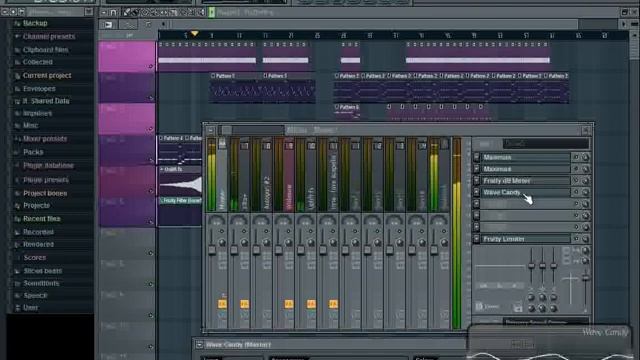This screenshot has width=640, height=360.
Task: Expand the Mixer presets folder
Action: [45, 139]
